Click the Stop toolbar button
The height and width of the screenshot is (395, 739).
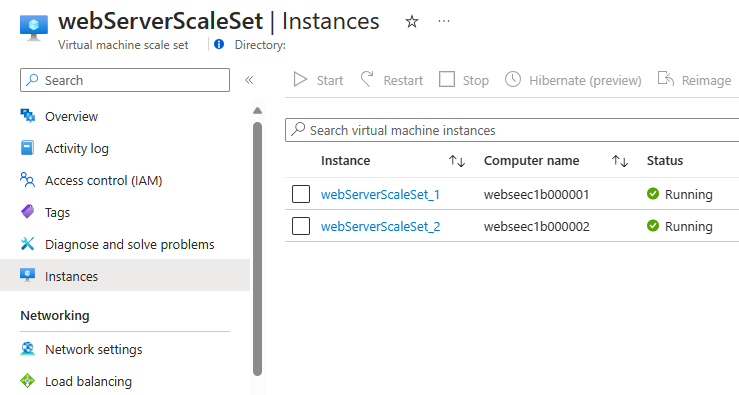point(464,80)
